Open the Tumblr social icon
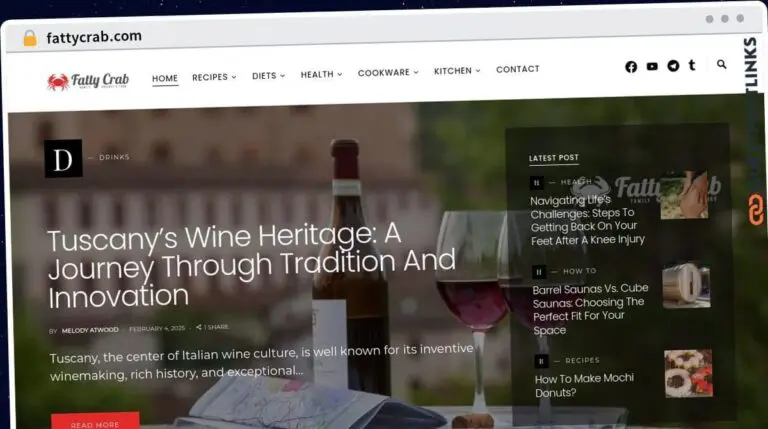The width and height of the screenshot is (768, 429). coord(692,65)
